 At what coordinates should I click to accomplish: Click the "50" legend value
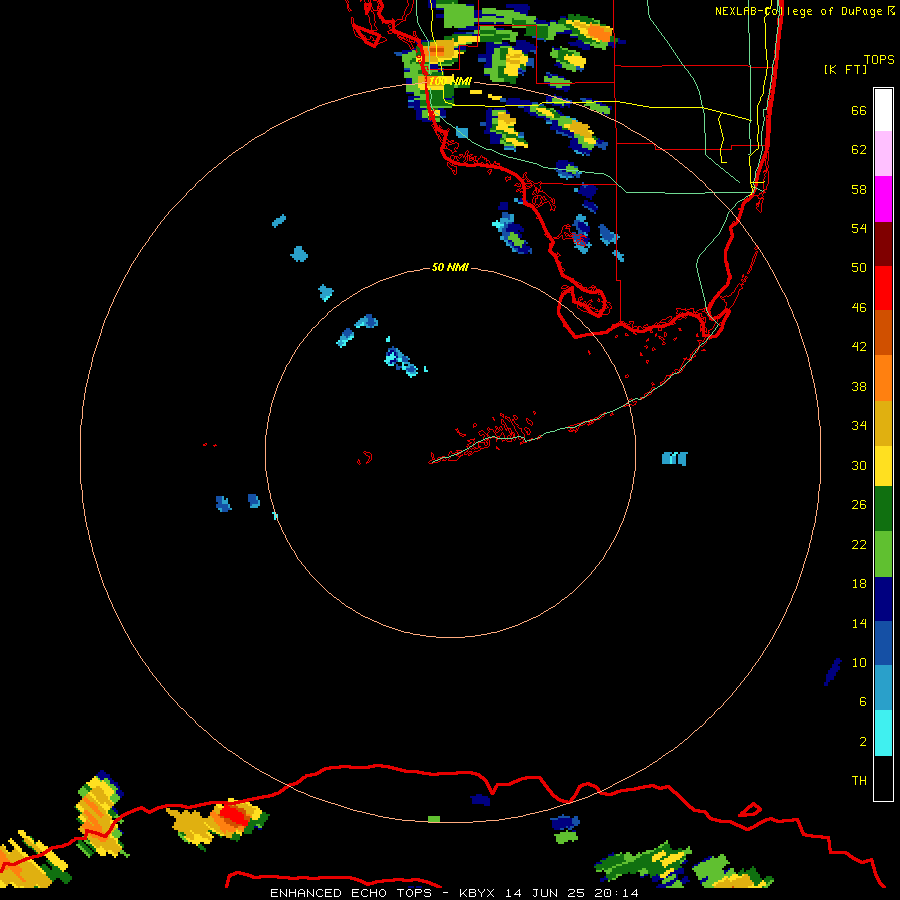859,267
